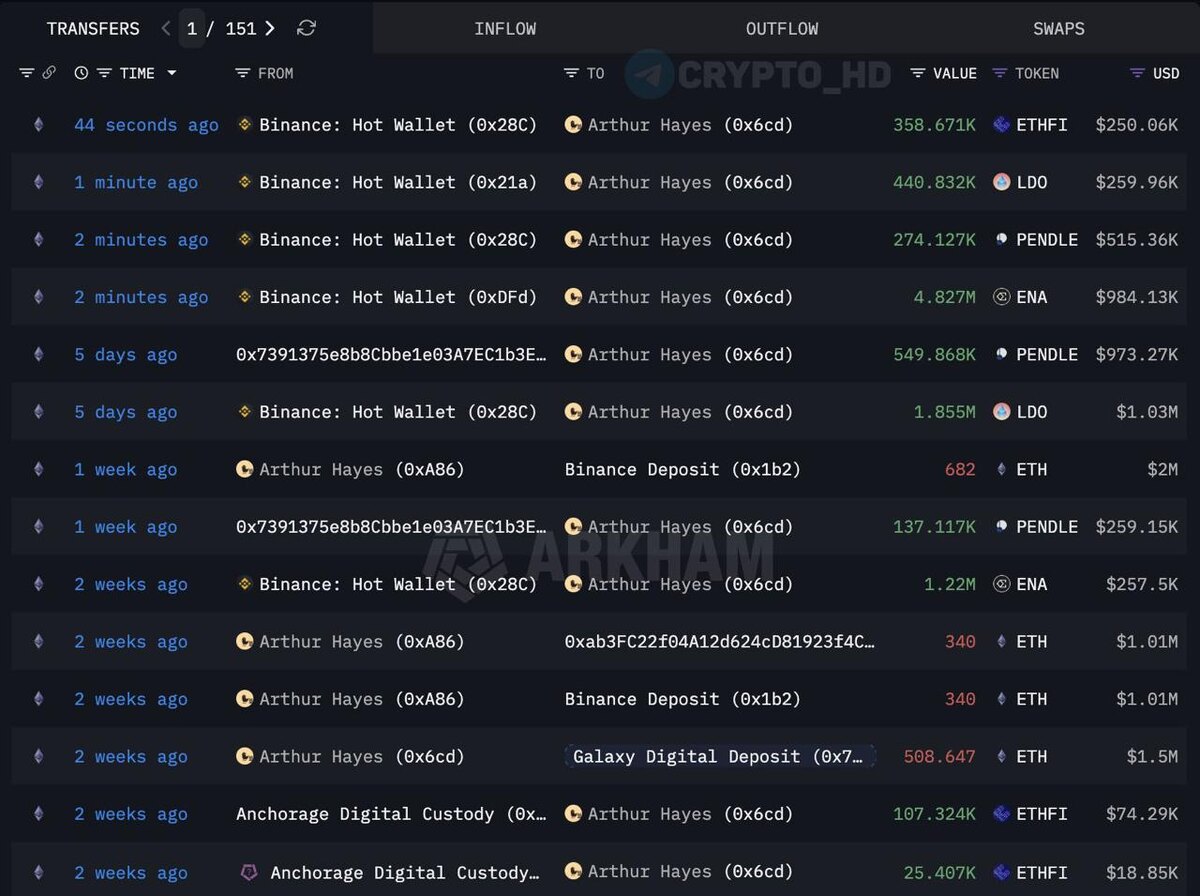Open the TOKEN column filter
Image resolution: width=1200 pixels, height=896 pixels.
1000,73
